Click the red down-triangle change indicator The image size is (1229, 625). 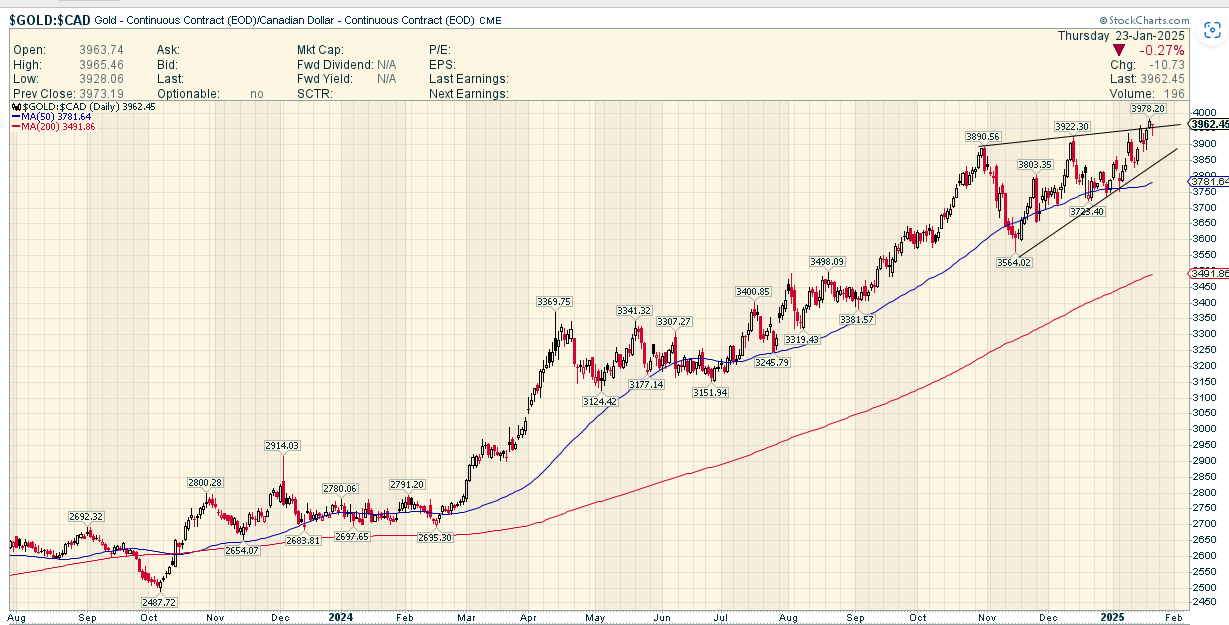click(x=1120, y=50)
